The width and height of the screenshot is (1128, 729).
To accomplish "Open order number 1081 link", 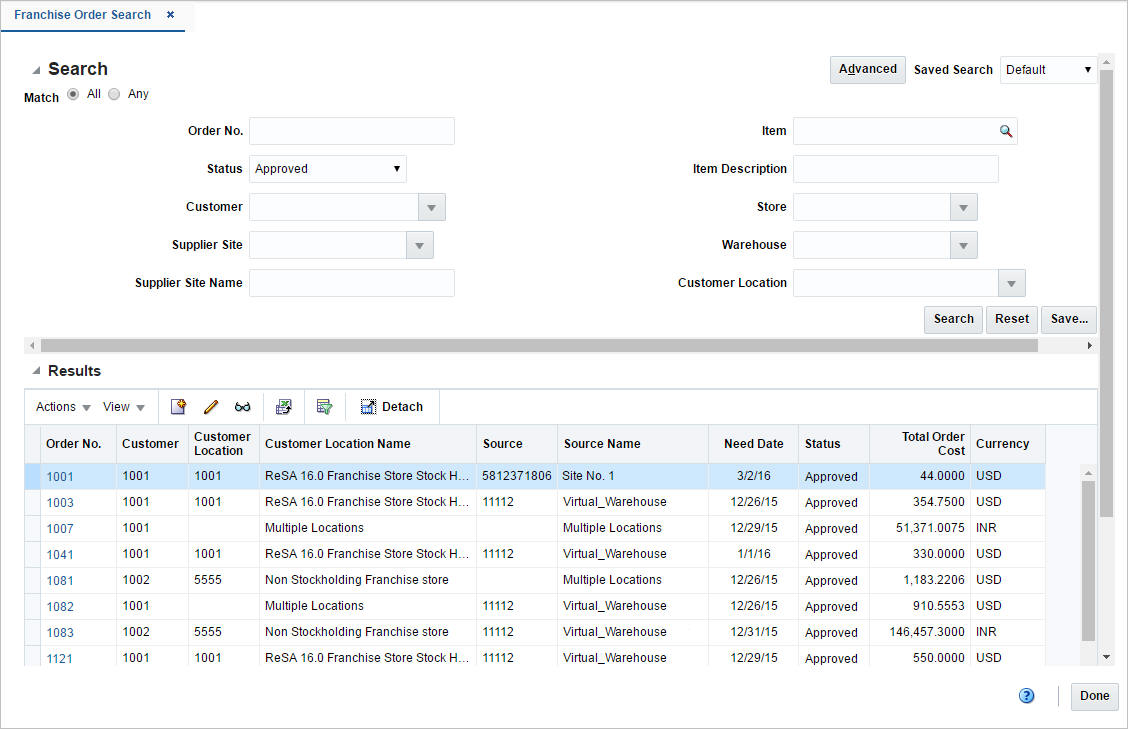I will click(60, 580).
